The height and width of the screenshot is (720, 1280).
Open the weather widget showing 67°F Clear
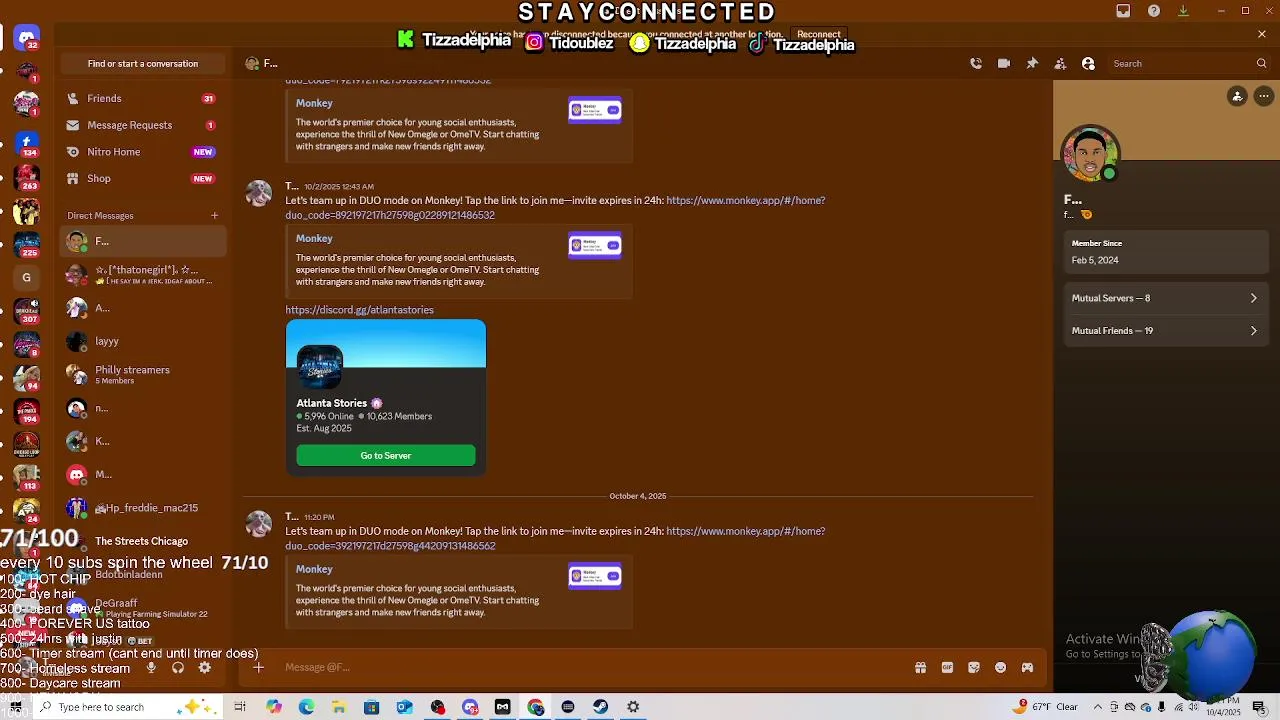1045,707
